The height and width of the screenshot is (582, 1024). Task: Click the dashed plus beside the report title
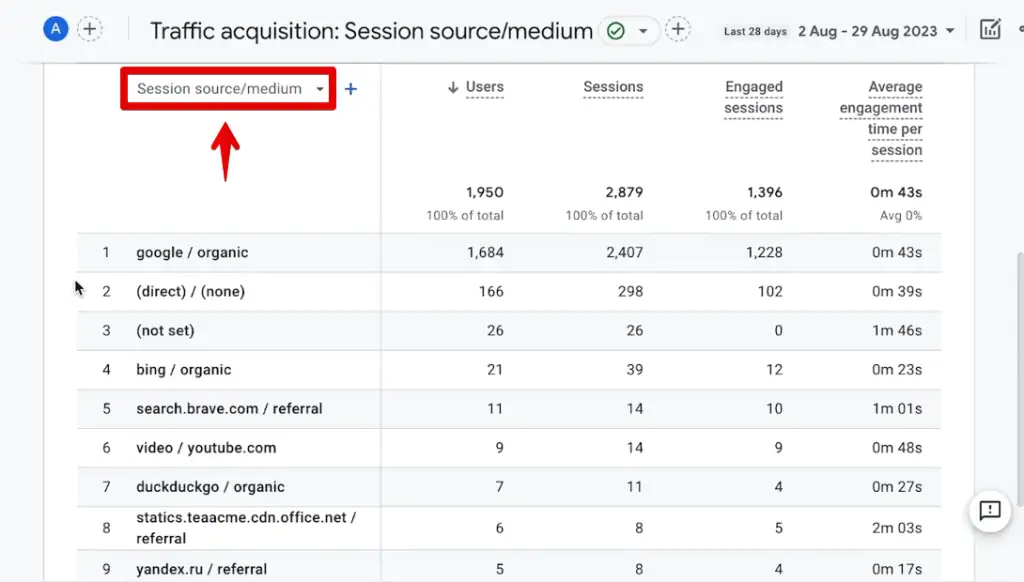click(x=679, y=31)
